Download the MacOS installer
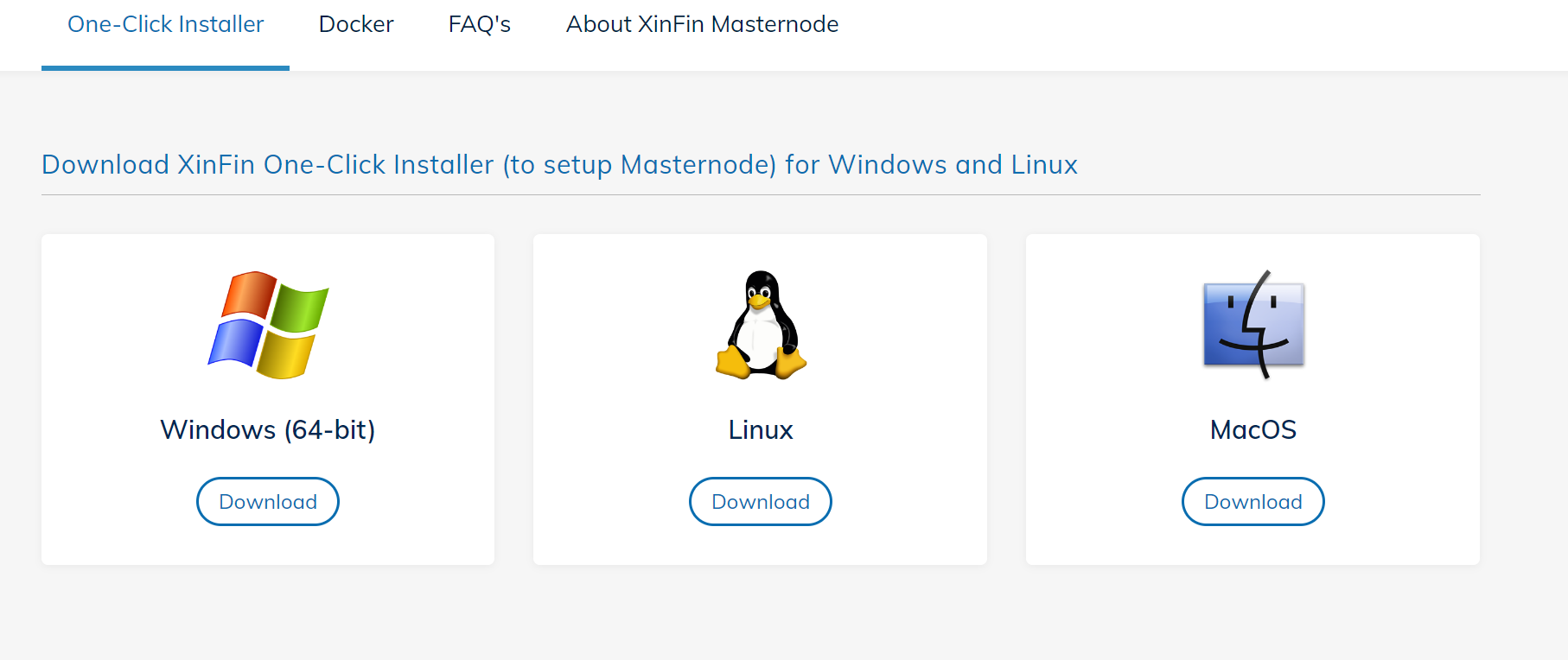The image size is (1568, 660). pyautogui.click(x=1253, y=501)
